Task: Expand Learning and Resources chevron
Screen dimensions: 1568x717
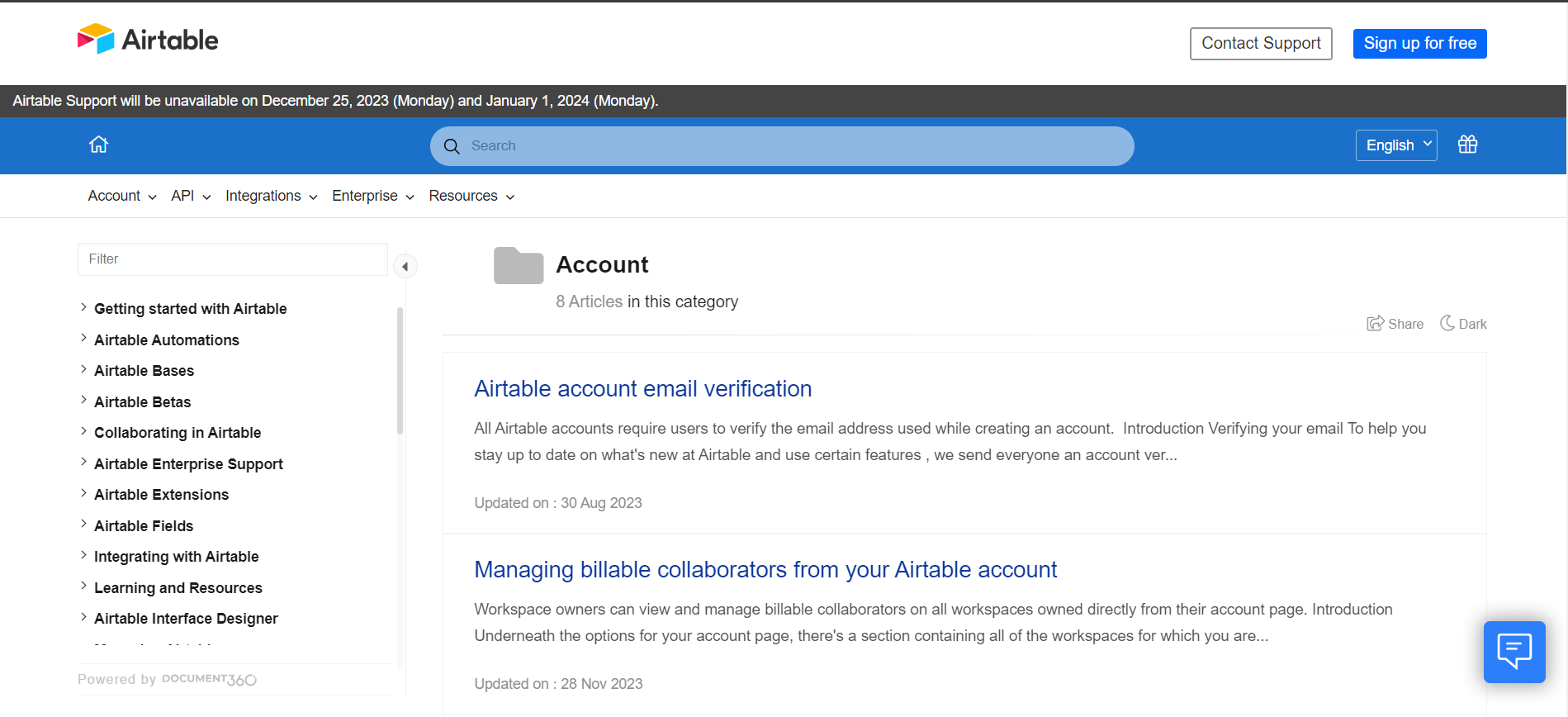Action: 83,586
